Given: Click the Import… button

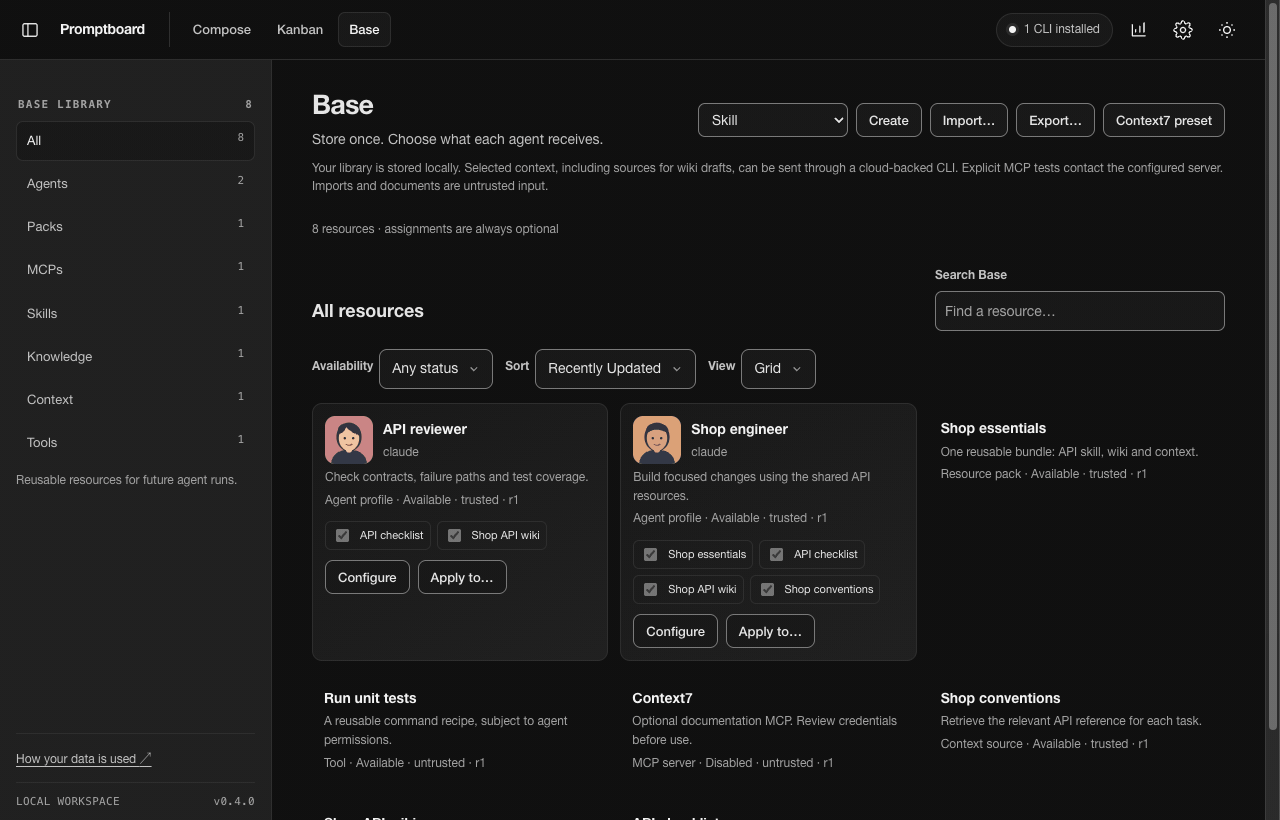Looking at the screenshot, I should (x=969, y=120).
